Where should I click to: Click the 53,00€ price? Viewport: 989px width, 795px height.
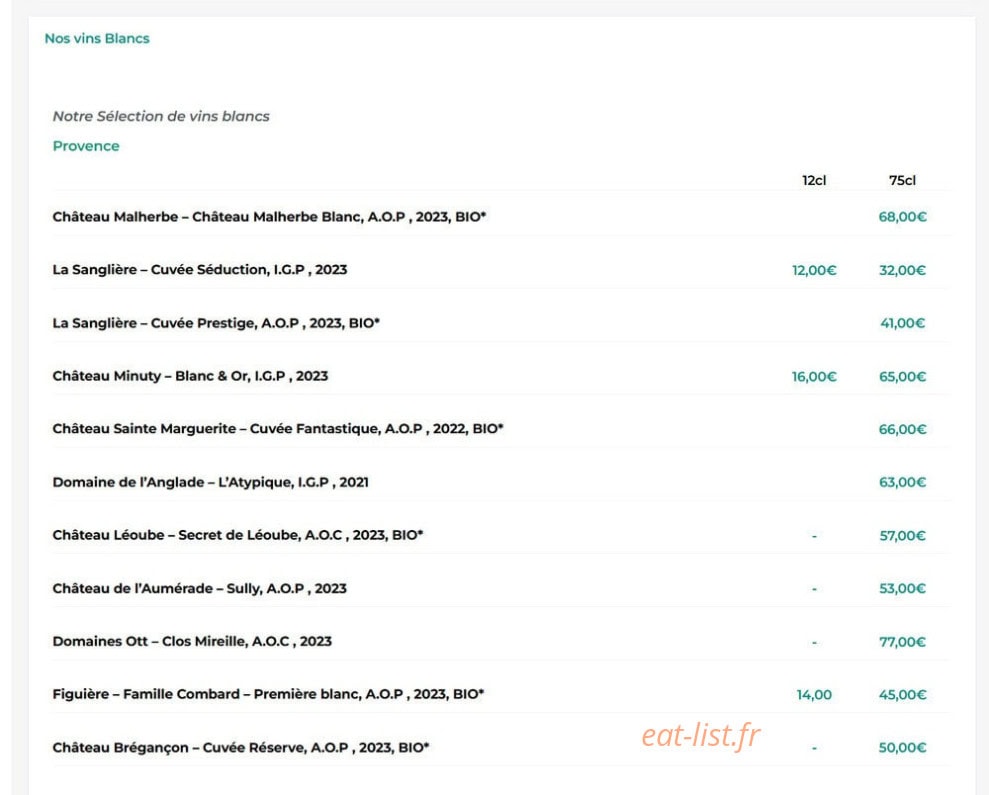(x=902, y=589)
